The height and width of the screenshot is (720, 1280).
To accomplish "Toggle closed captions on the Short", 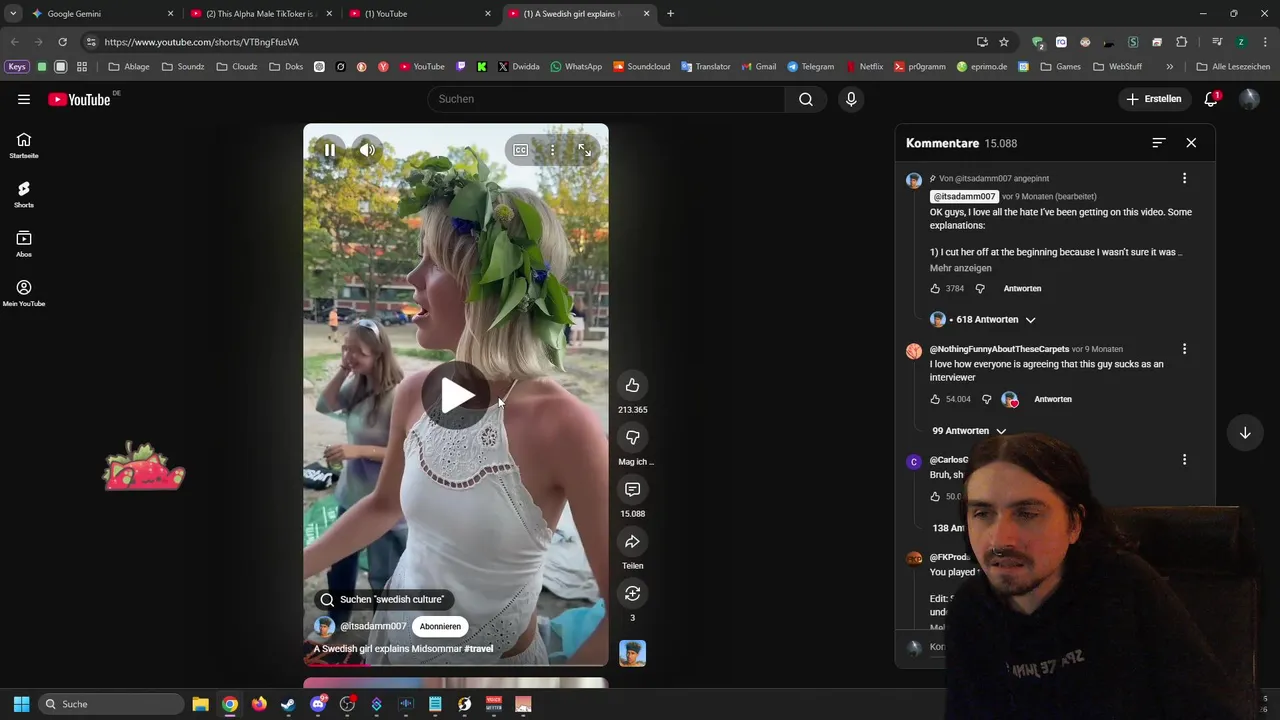I will (x=521, y=150).
